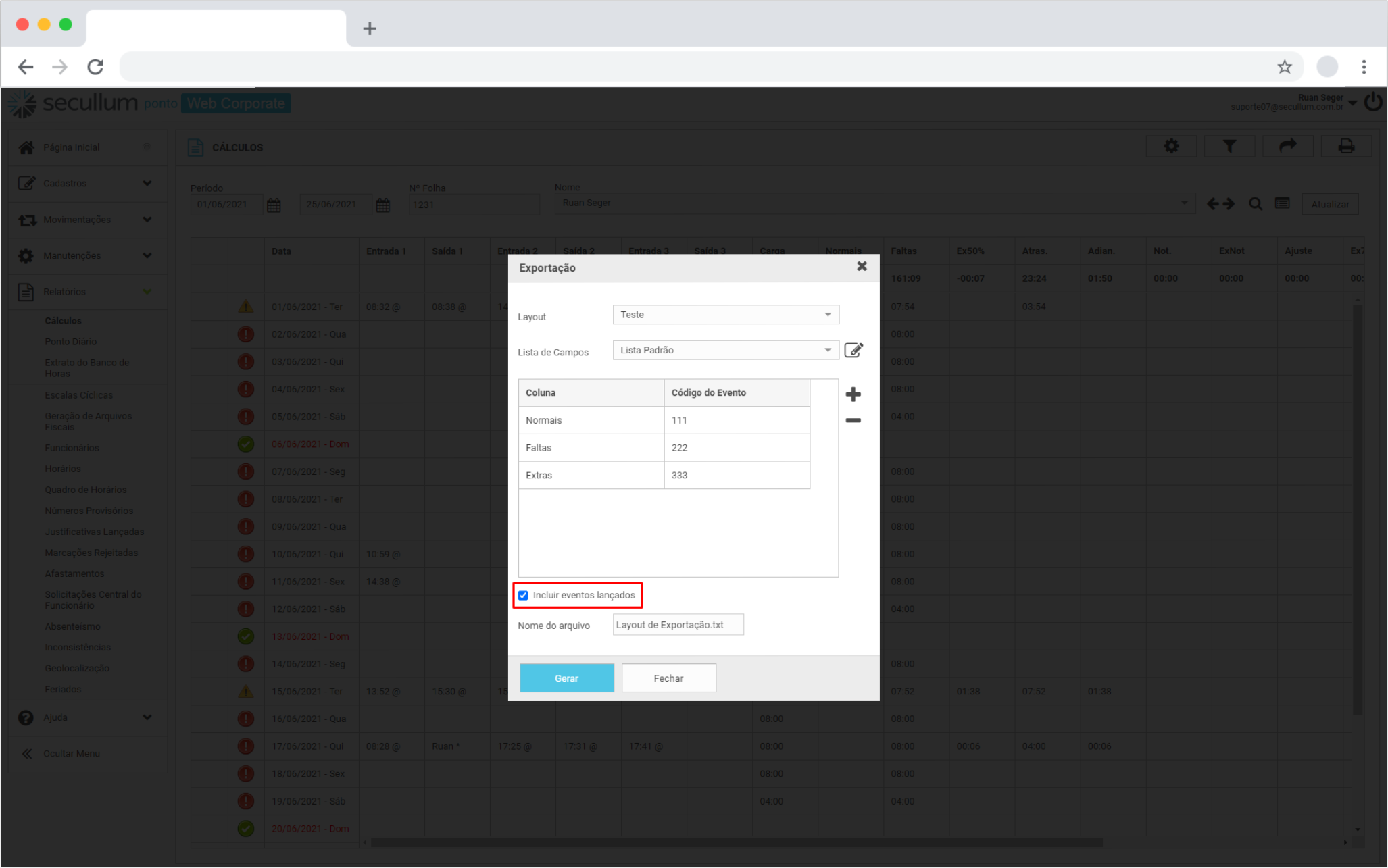
Task: Uncheck Incluir eventos lançados checkbox
Action: pyautogui.click(x=523, y=595)
